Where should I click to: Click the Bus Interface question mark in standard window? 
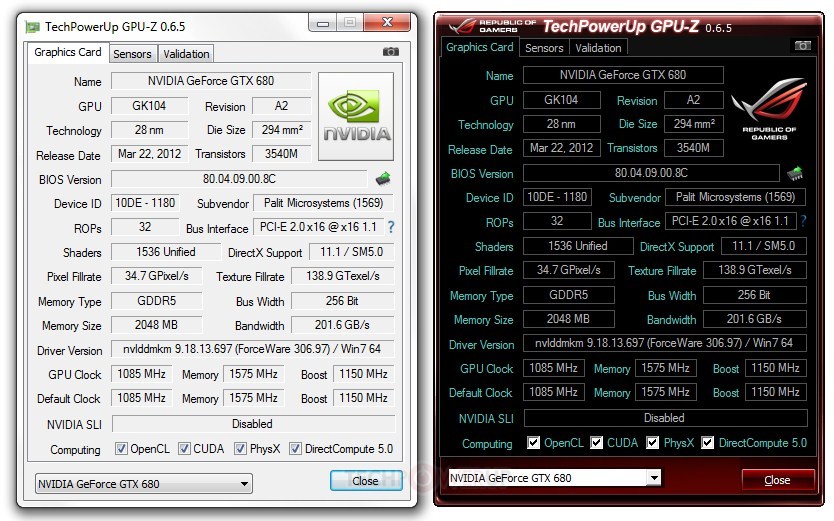(x=391, y=227)
